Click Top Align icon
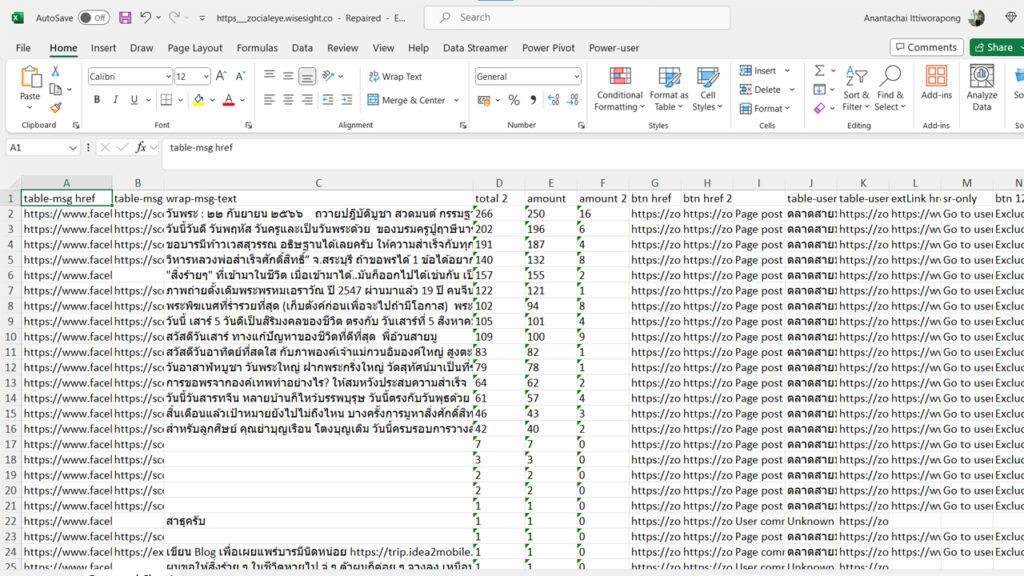This screenshot has height=576, width=1024. (269, 76)
